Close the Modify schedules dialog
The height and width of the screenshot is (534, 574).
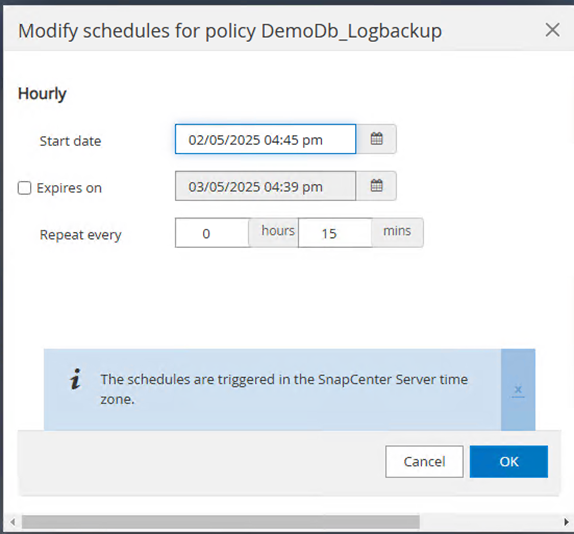tap(552, 30)
